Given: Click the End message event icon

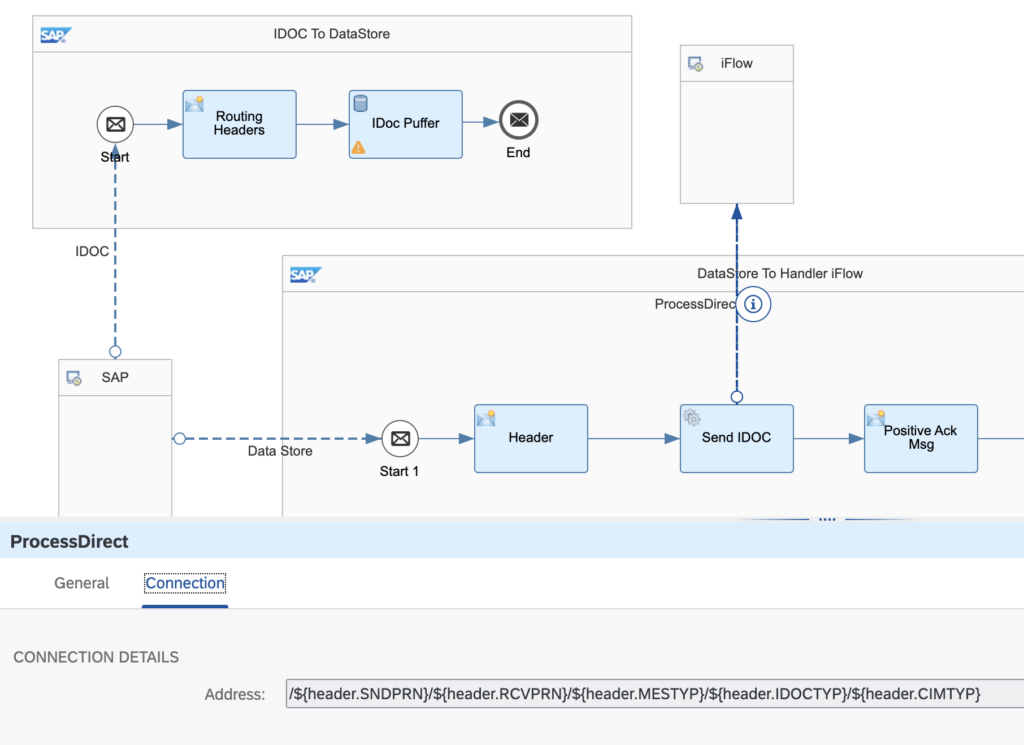Looking at the screenshot, I should (x=519, y=120).
